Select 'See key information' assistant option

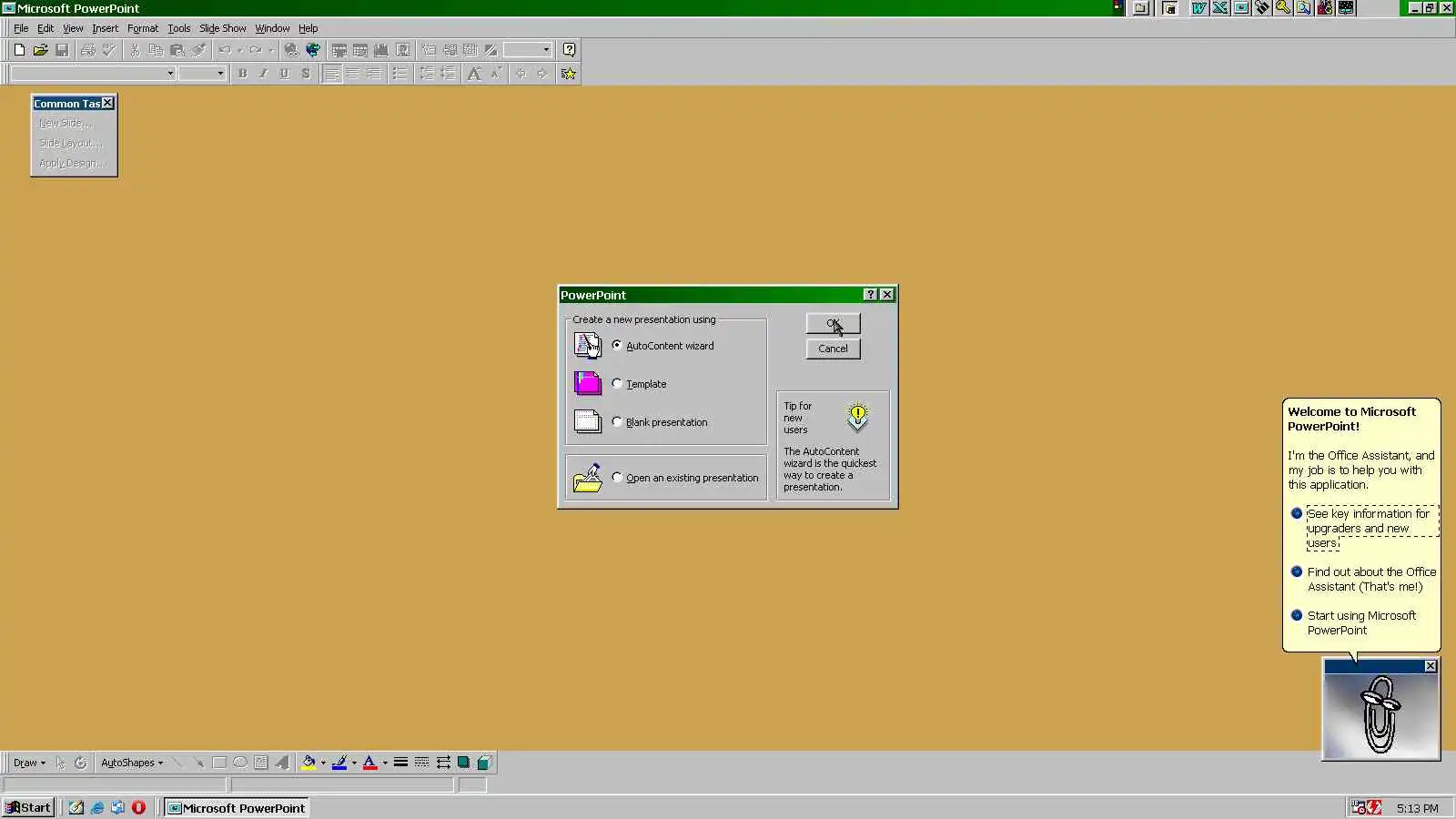[1372, 528]
